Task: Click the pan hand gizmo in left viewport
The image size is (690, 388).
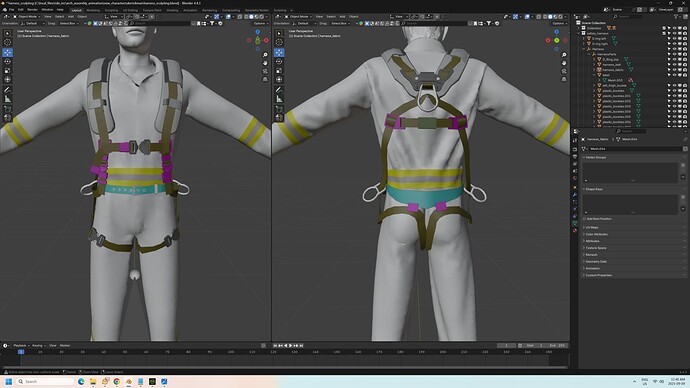Action: pos(265,63)
